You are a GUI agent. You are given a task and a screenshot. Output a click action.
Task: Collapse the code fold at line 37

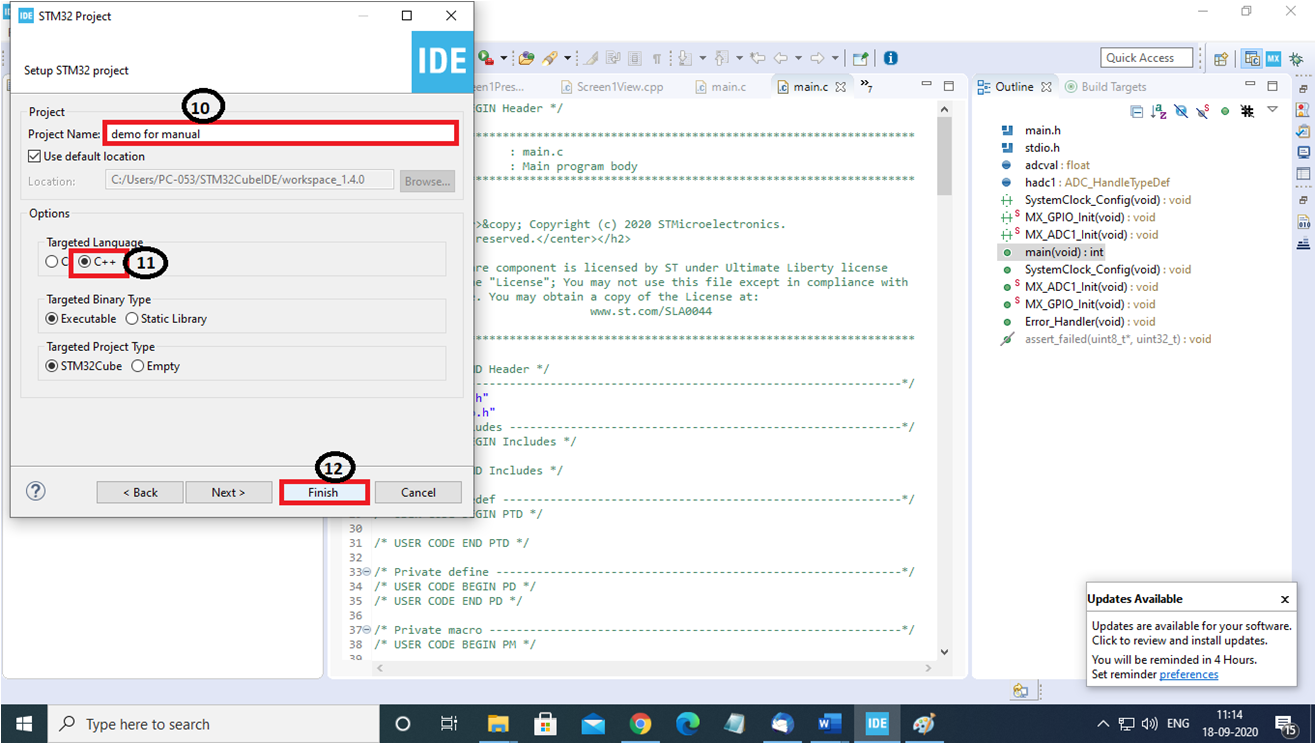pos(367,630)
